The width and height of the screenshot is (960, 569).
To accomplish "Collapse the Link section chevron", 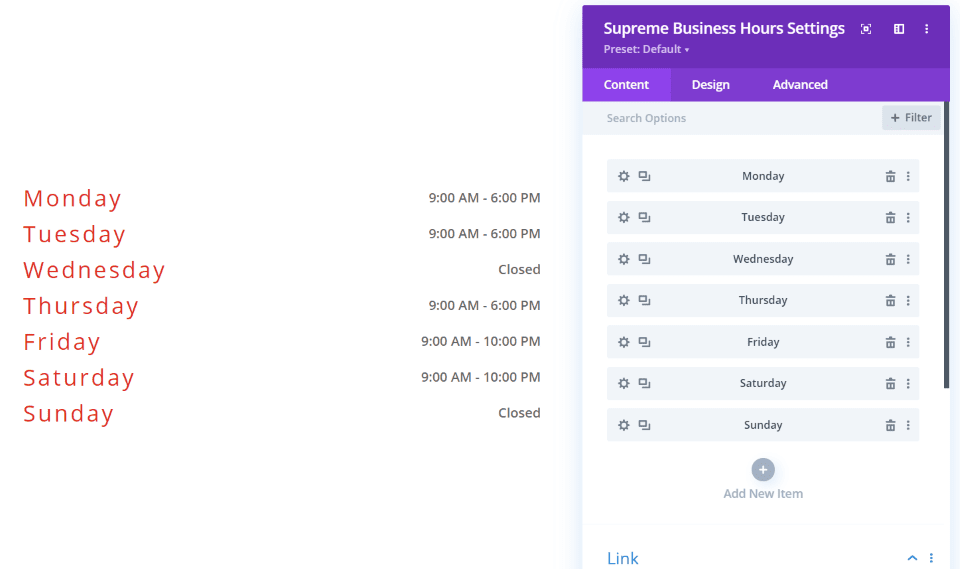I will 912,558.
